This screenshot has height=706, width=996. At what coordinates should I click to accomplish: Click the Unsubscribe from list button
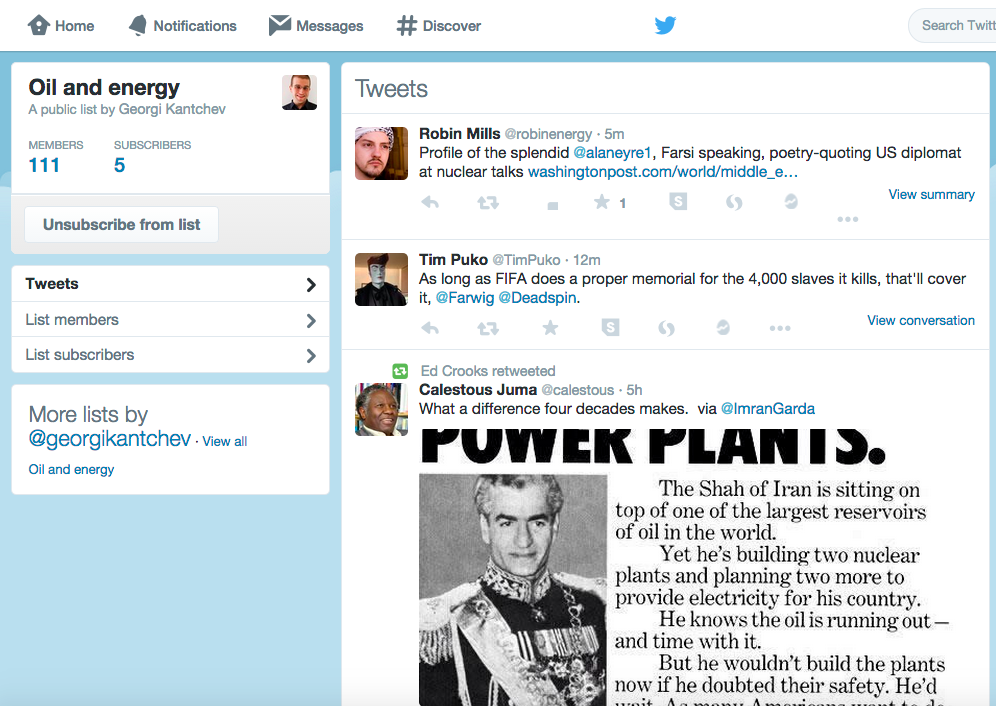pos(121,224)
